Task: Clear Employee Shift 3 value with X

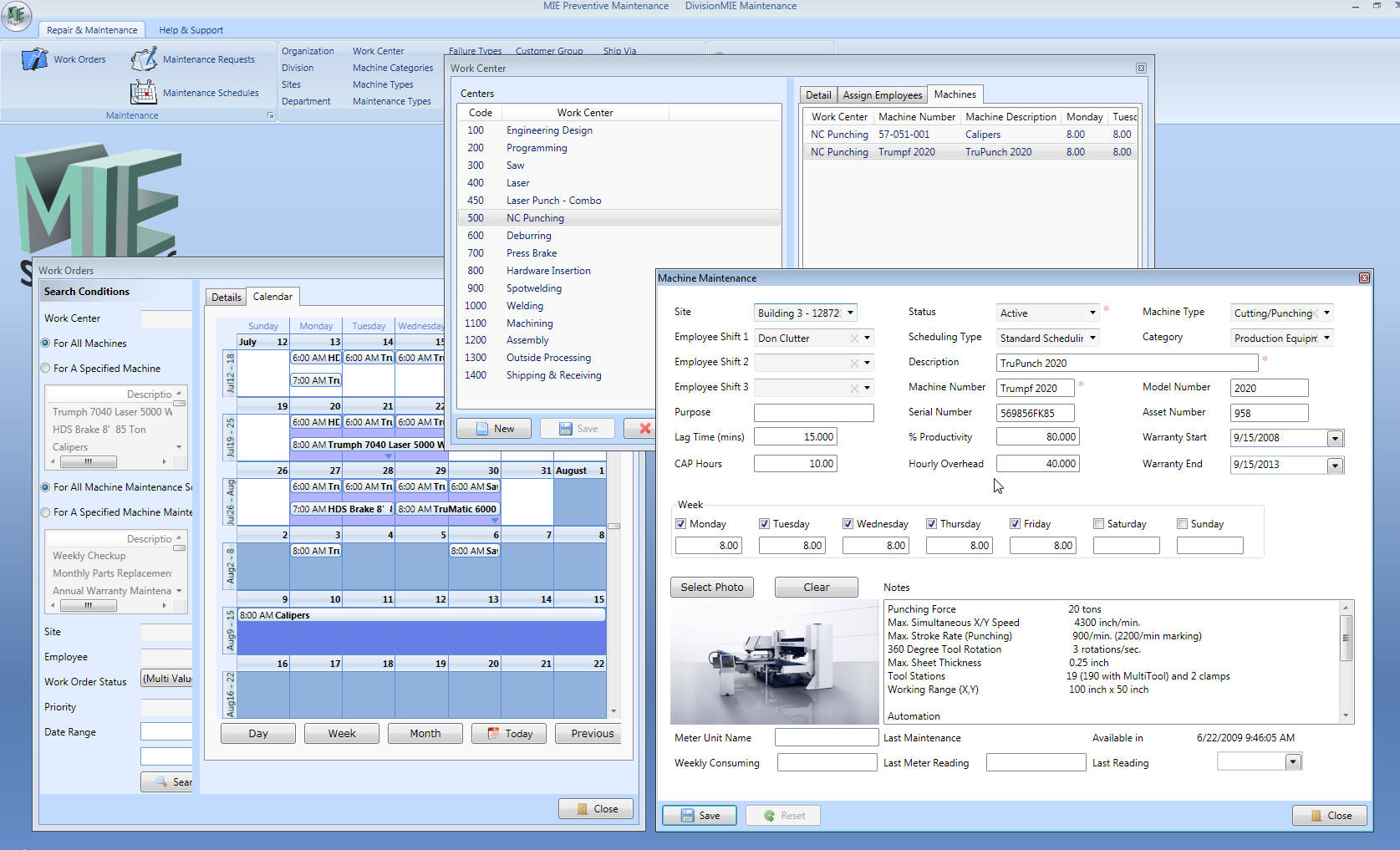Action: [x=854, y=389]
